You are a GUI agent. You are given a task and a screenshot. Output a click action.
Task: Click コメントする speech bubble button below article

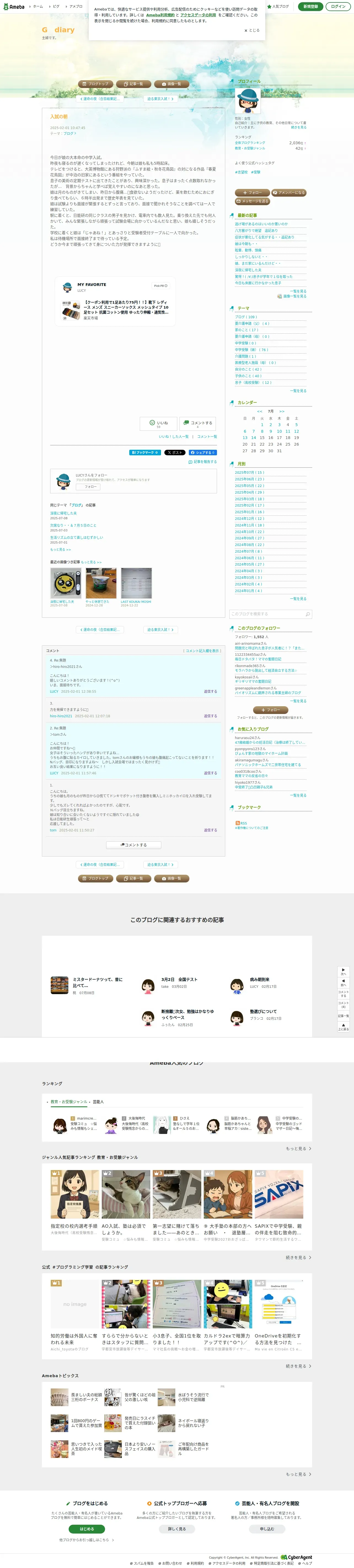[x=198, y=424]
